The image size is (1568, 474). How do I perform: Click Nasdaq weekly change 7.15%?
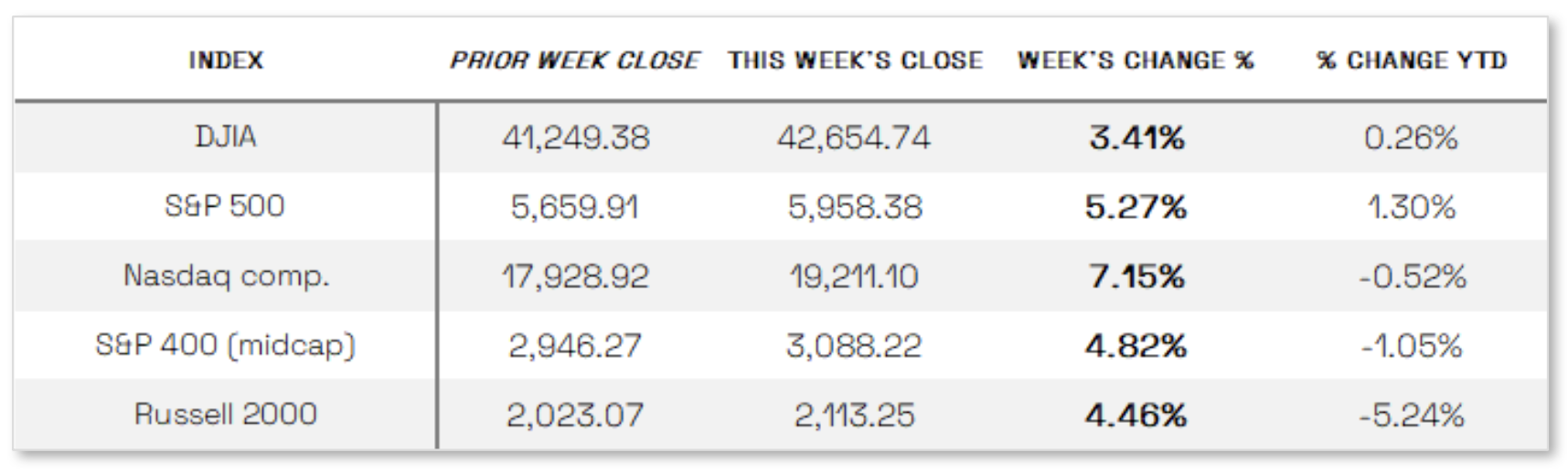click(x=1136, y=276)
